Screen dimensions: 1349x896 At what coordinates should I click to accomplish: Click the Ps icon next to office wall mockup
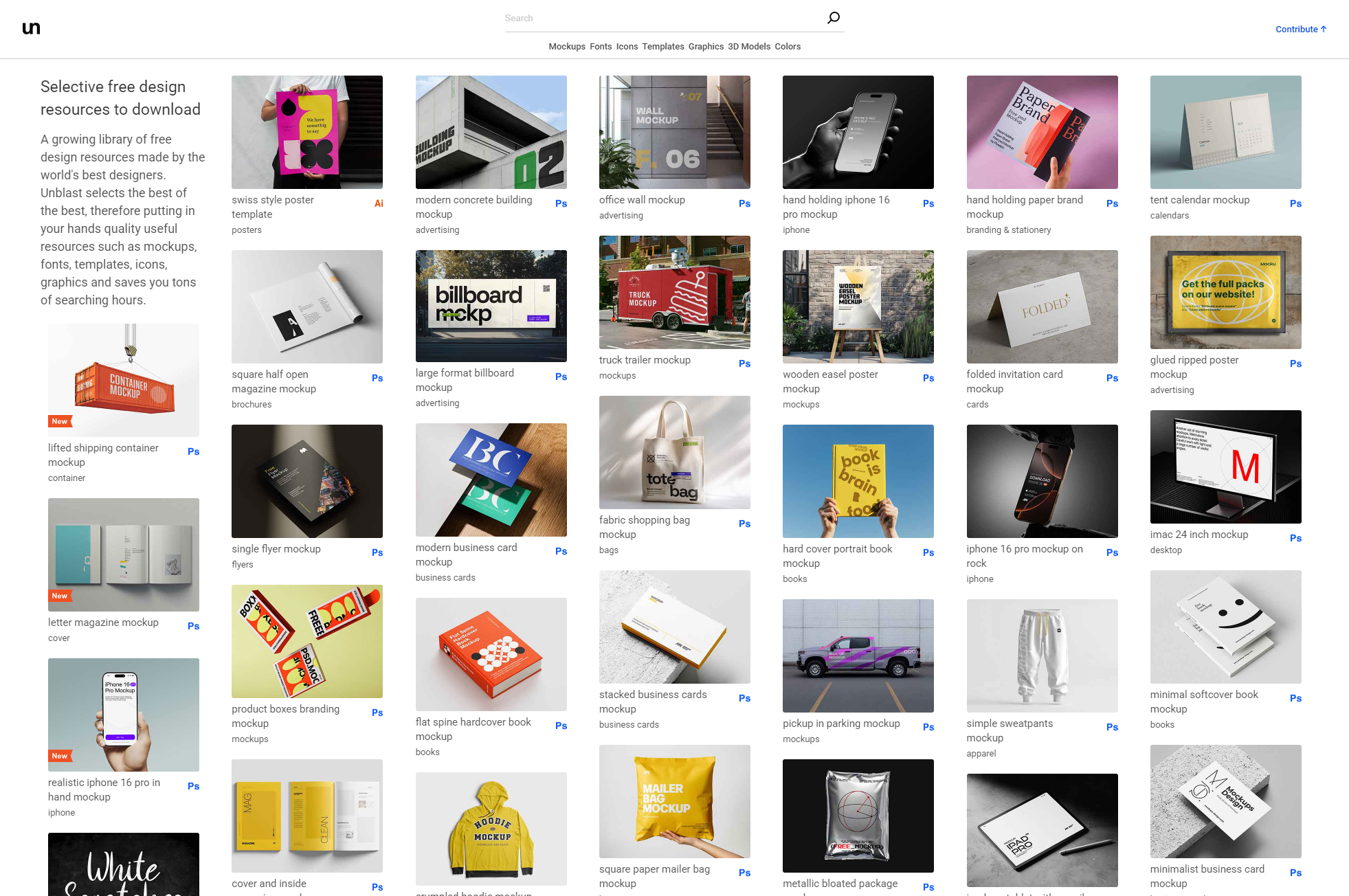pyautogui.click(x=744, y=203)
